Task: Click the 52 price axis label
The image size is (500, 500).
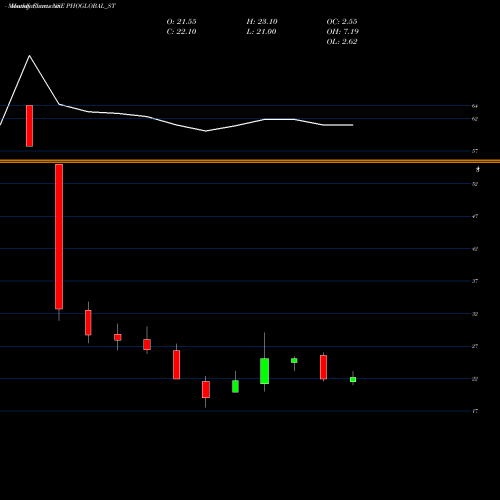Action: [475, 184]
